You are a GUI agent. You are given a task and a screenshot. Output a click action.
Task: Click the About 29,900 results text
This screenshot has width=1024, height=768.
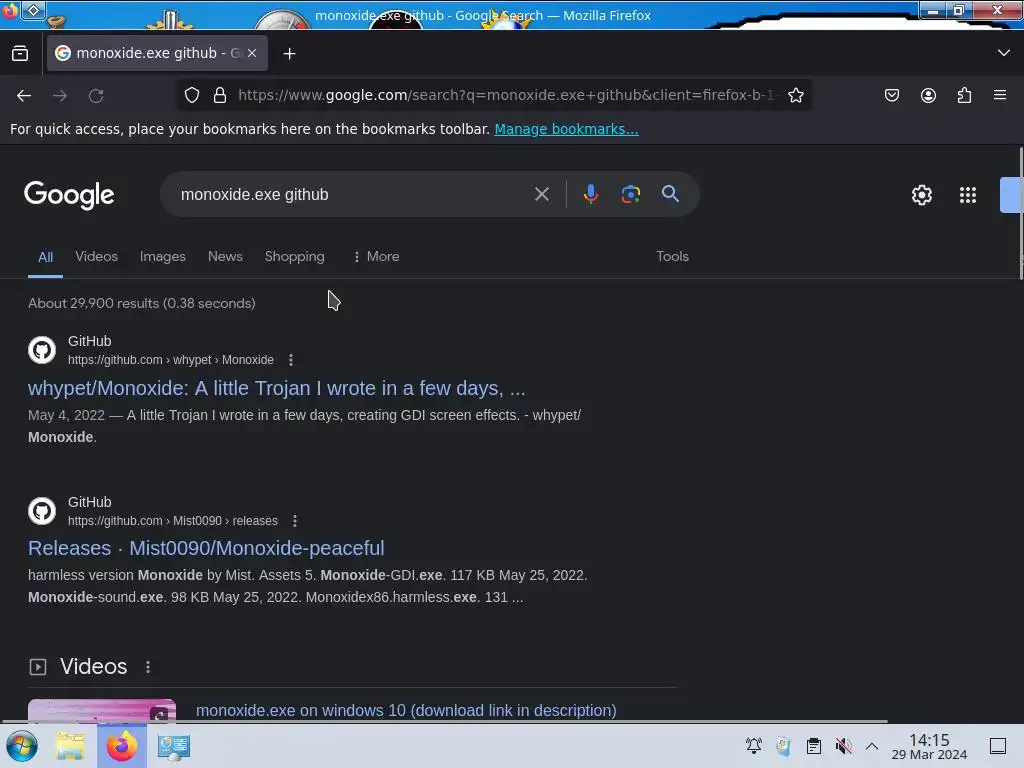point(142,303)
